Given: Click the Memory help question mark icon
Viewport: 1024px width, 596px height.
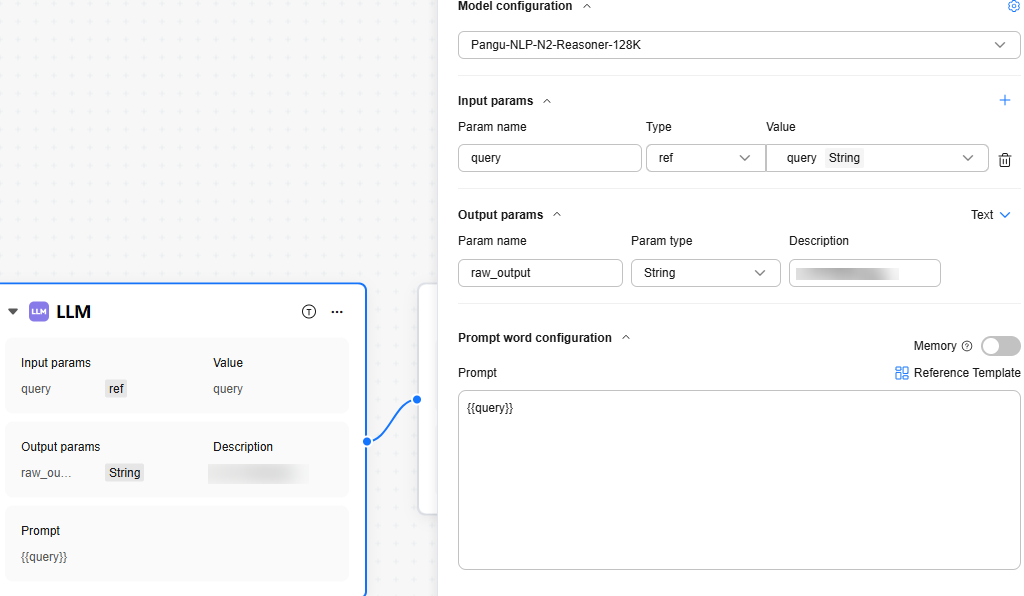Looking at the screenshot, I should 967,346.
